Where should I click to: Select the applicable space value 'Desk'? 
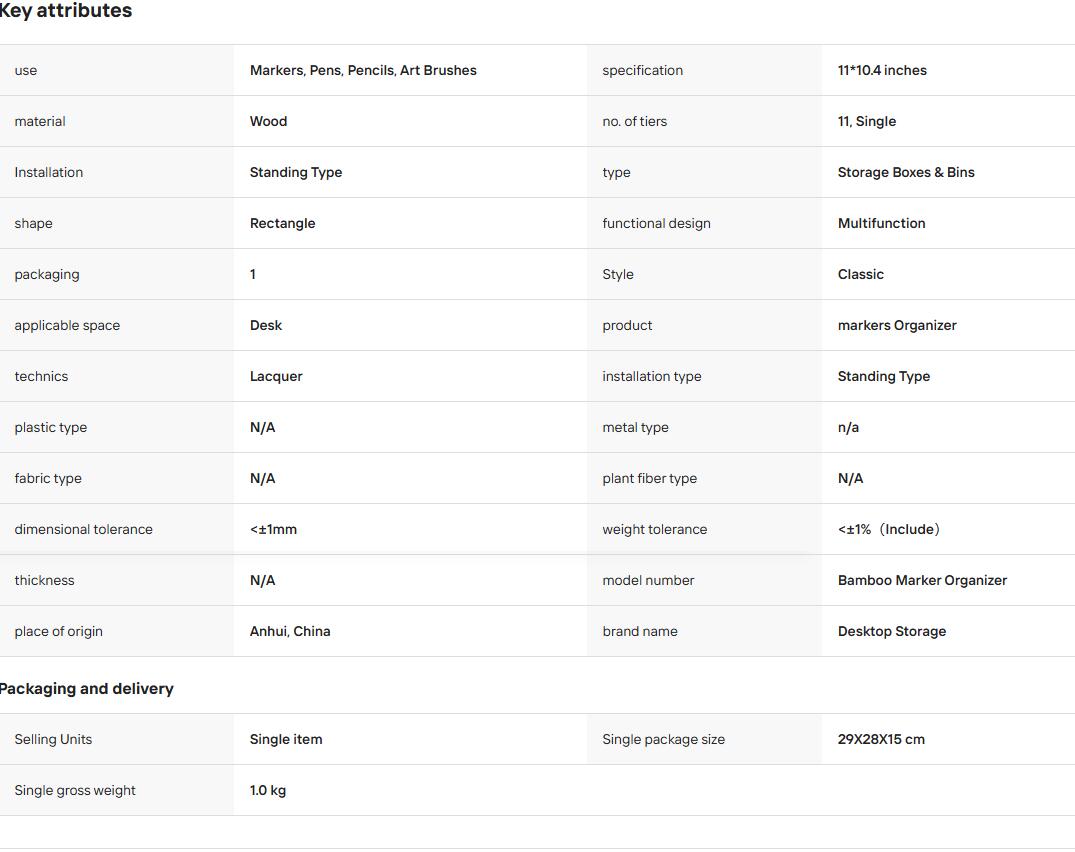pos(265,326)
